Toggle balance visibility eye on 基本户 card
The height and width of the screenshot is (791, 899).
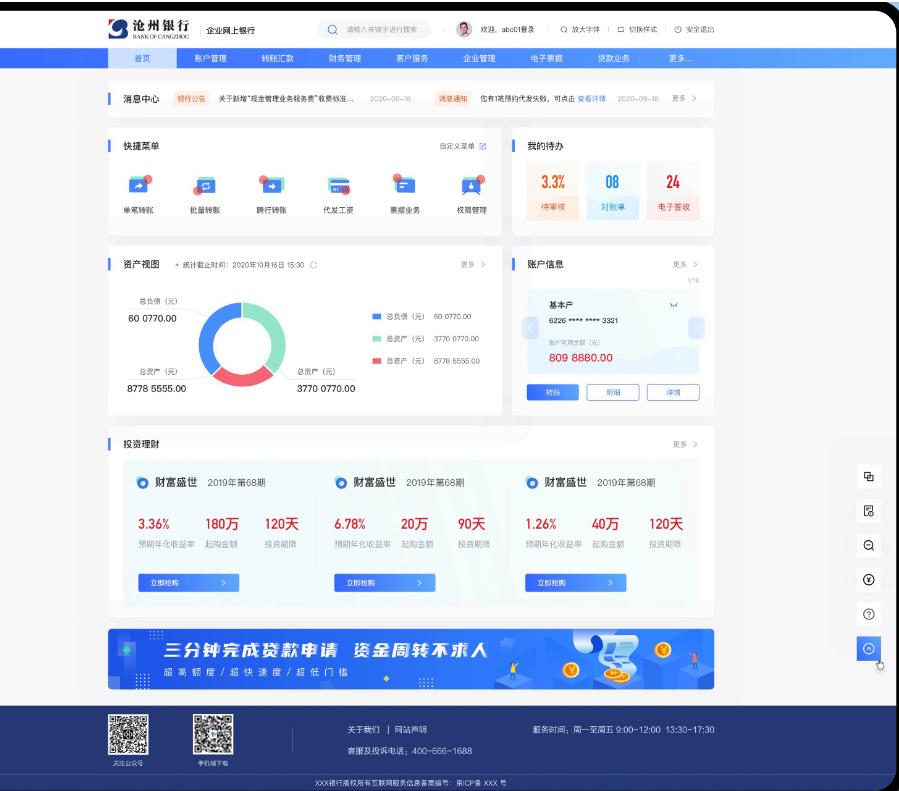pos(674,305)
